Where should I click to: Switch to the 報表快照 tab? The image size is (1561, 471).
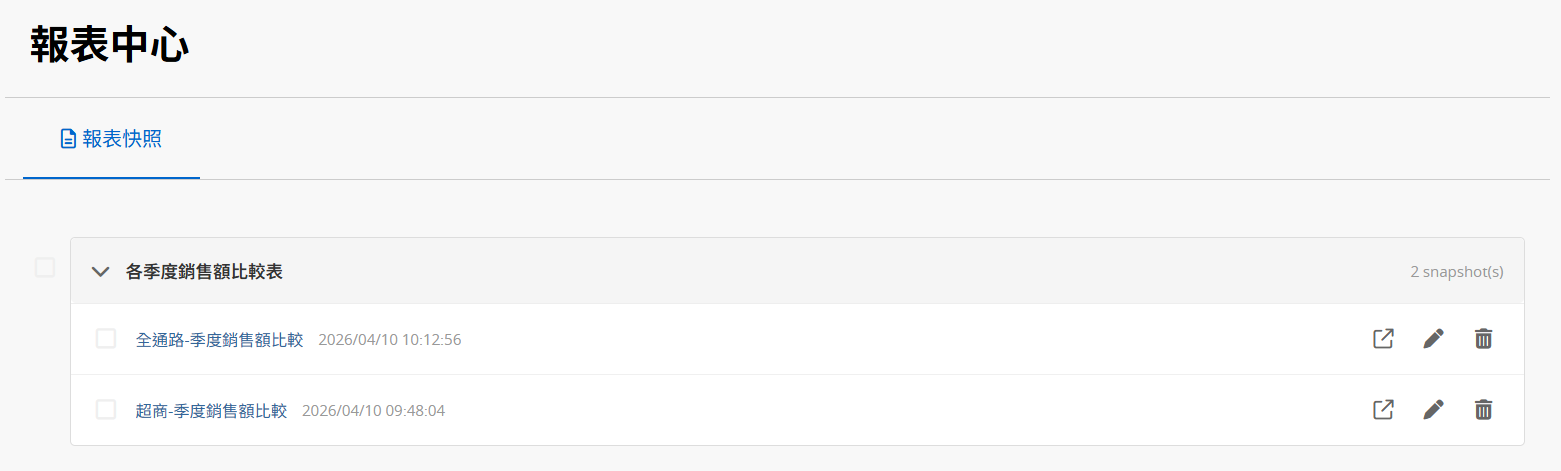(111, 139)
